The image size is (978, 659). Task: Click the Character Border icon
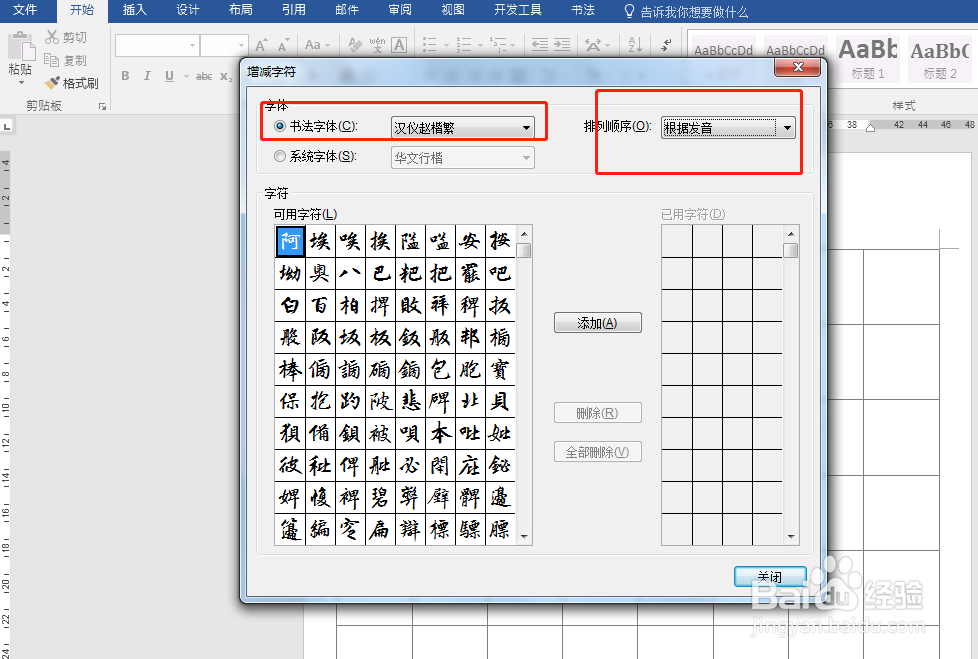[397, 46]
